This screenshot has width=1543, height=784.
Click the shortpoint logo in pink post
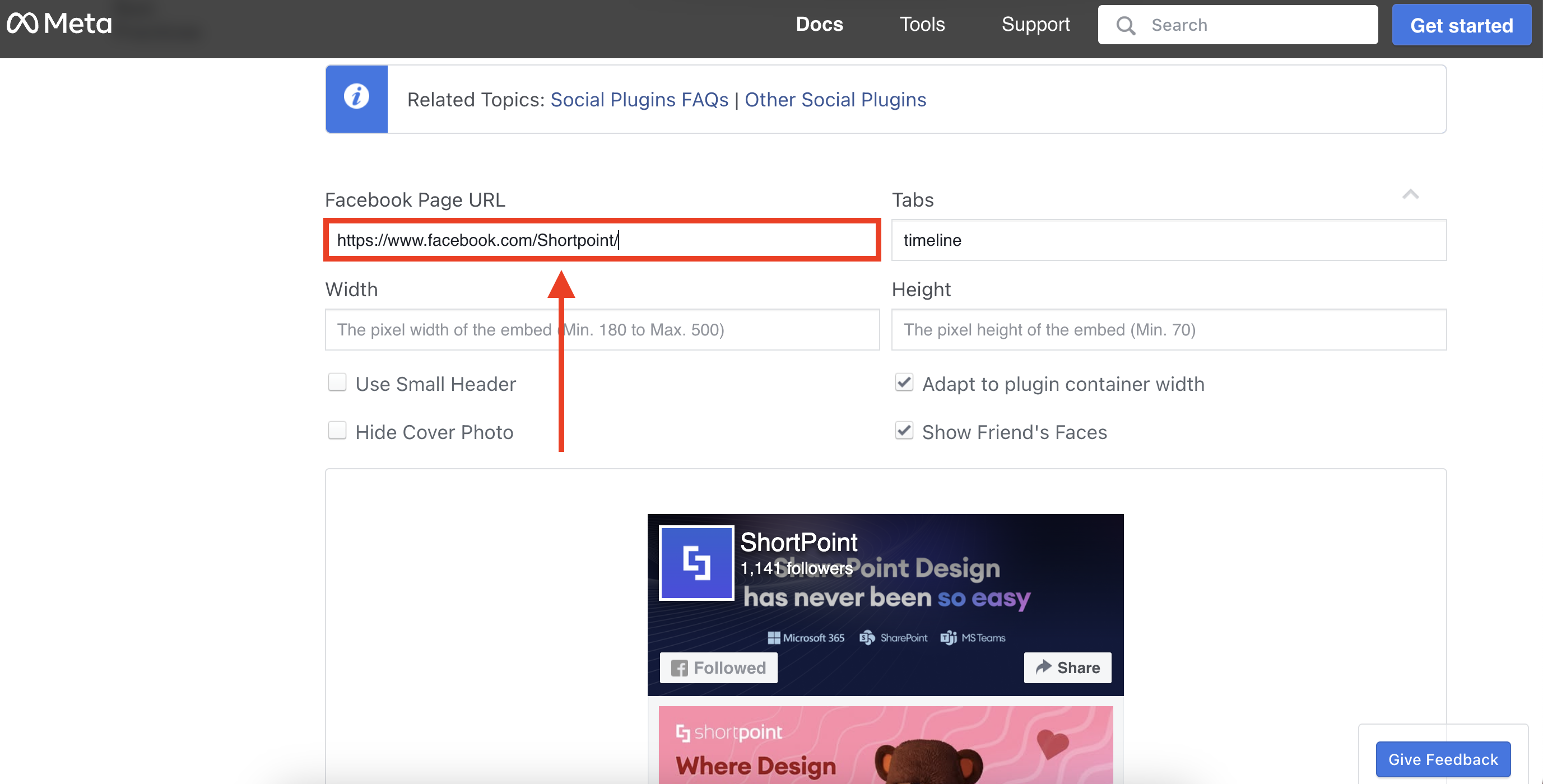point(729,732)
